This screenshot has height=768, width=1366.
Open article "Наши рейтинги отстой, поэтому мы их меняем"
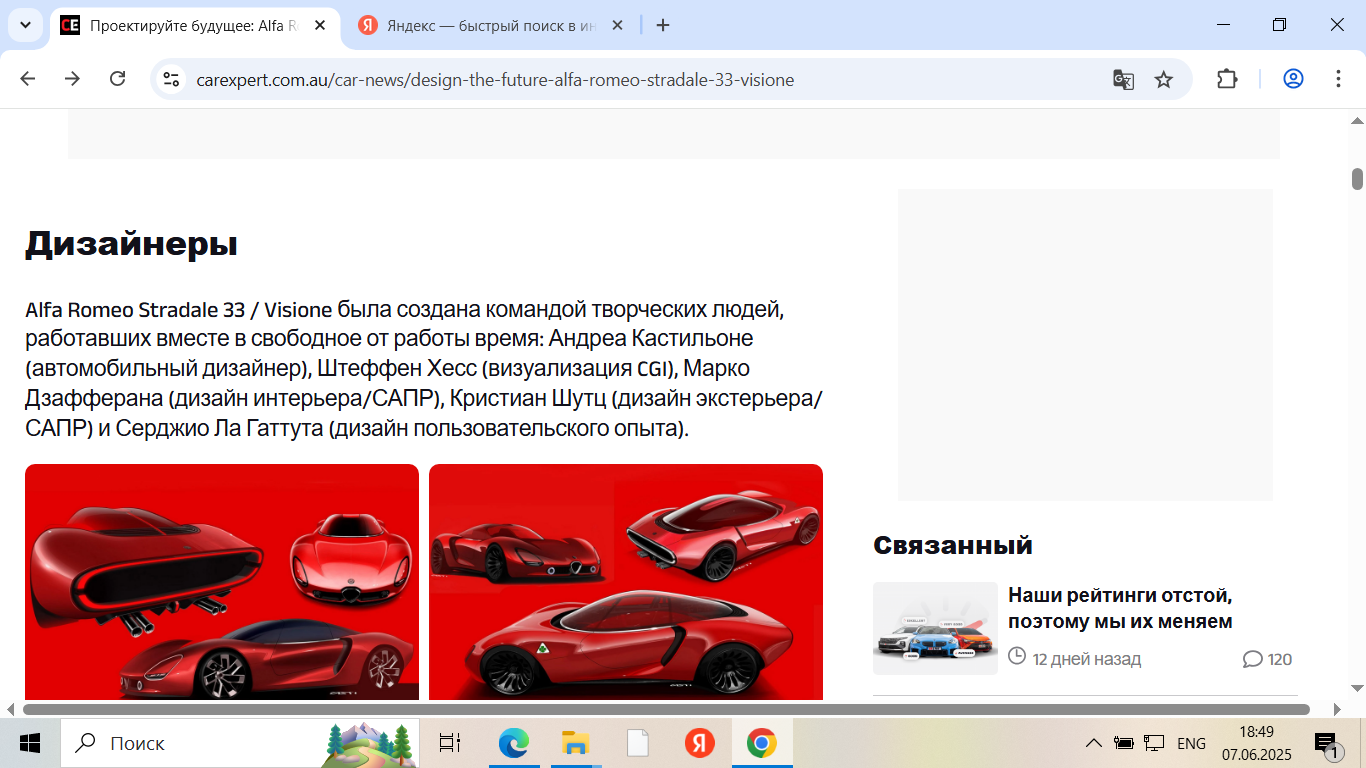1119,608
